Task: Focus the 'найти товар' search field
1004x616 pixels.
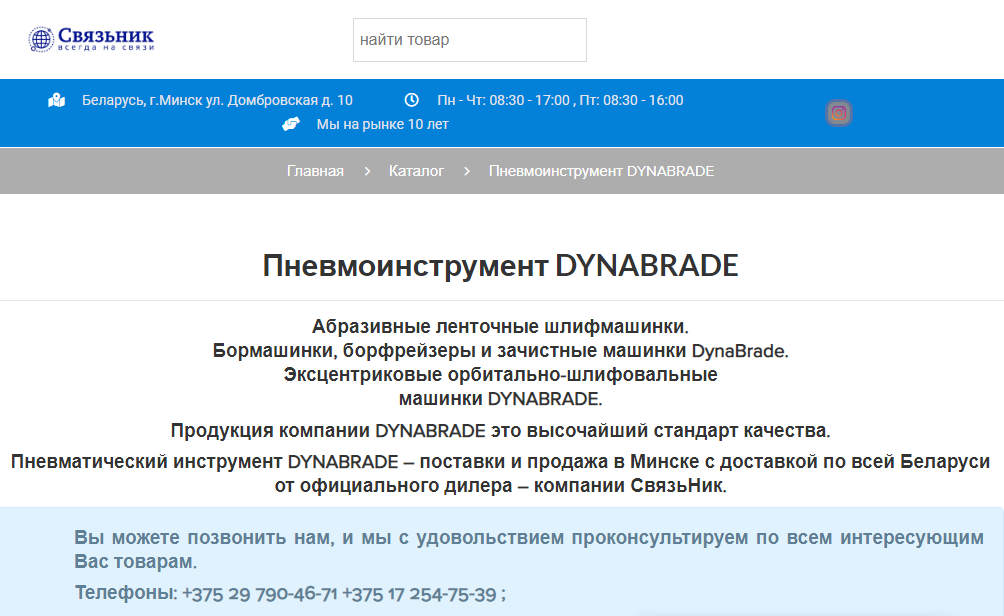Action: 469,40
